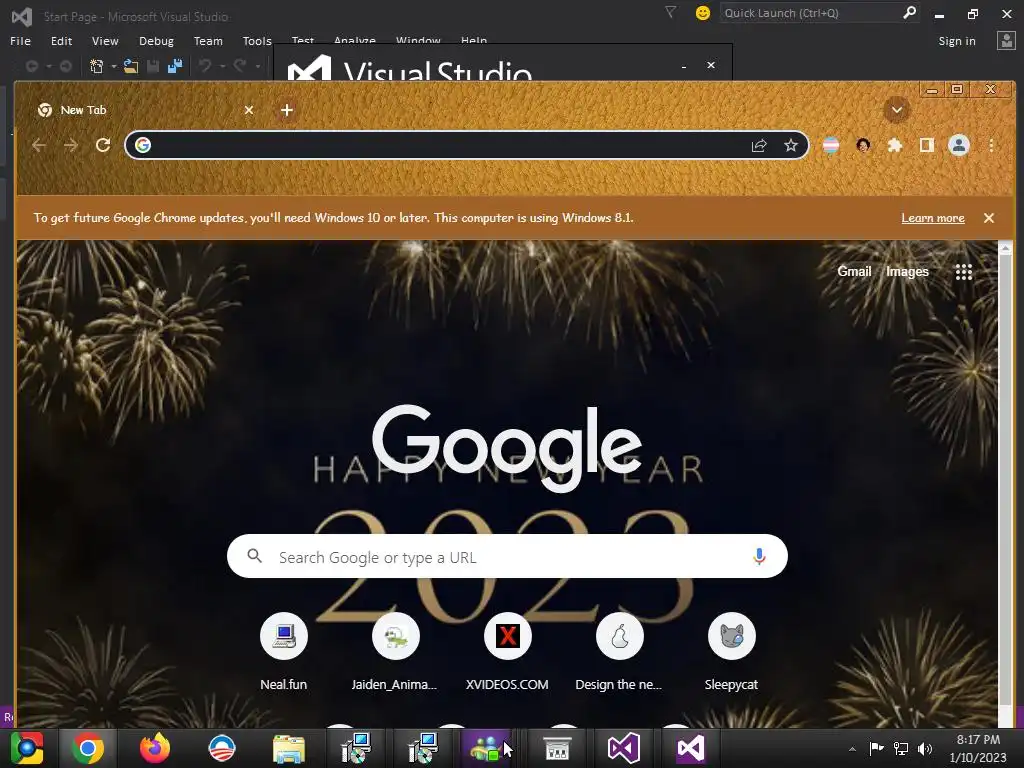Open View menu in Visual Studio
This screenshot has height=768, width=1024.
[x=105, y=40]
